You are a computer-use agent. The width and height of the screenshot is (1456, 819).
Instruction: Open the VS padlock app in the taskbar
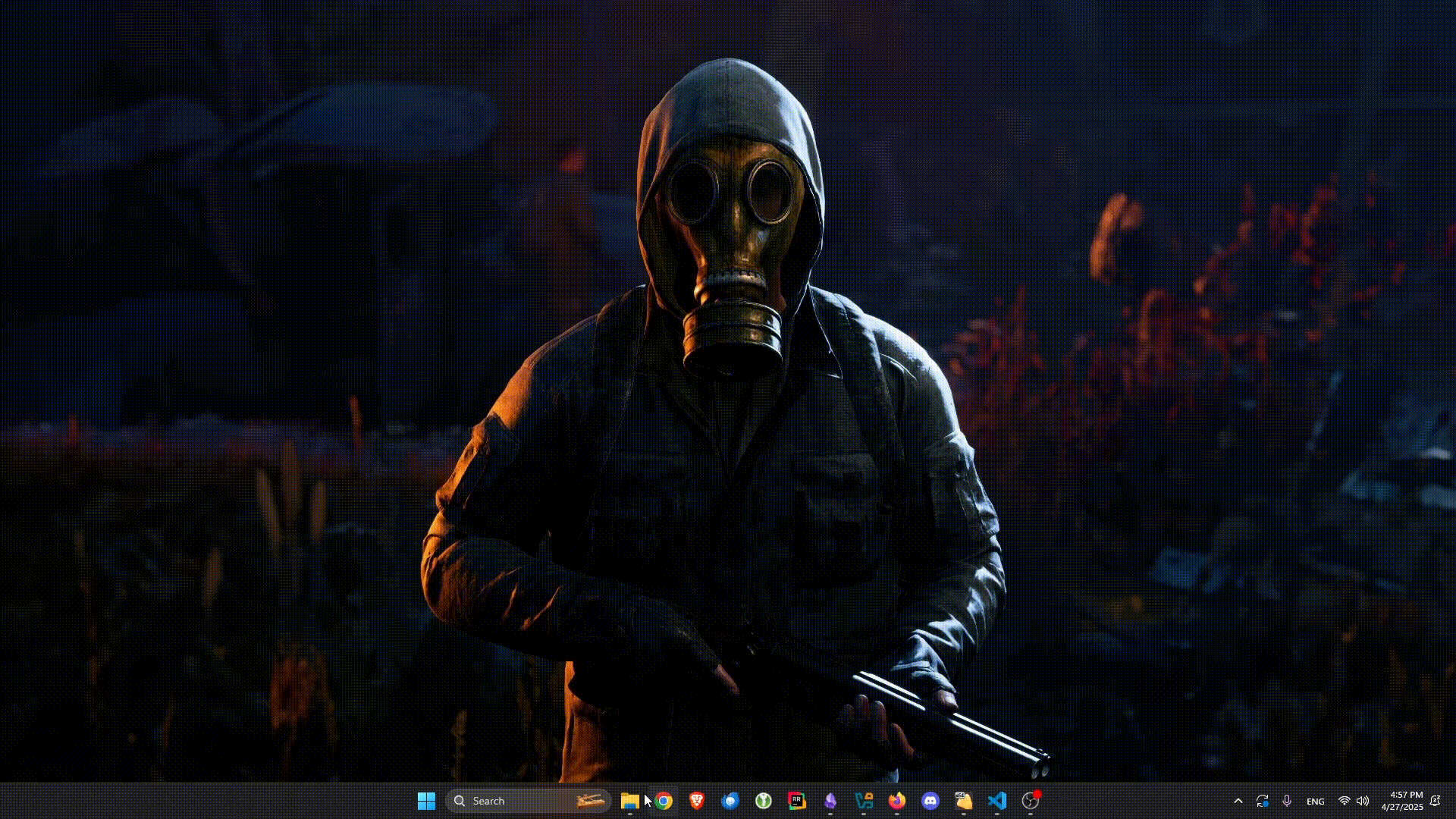click(864, 801)
